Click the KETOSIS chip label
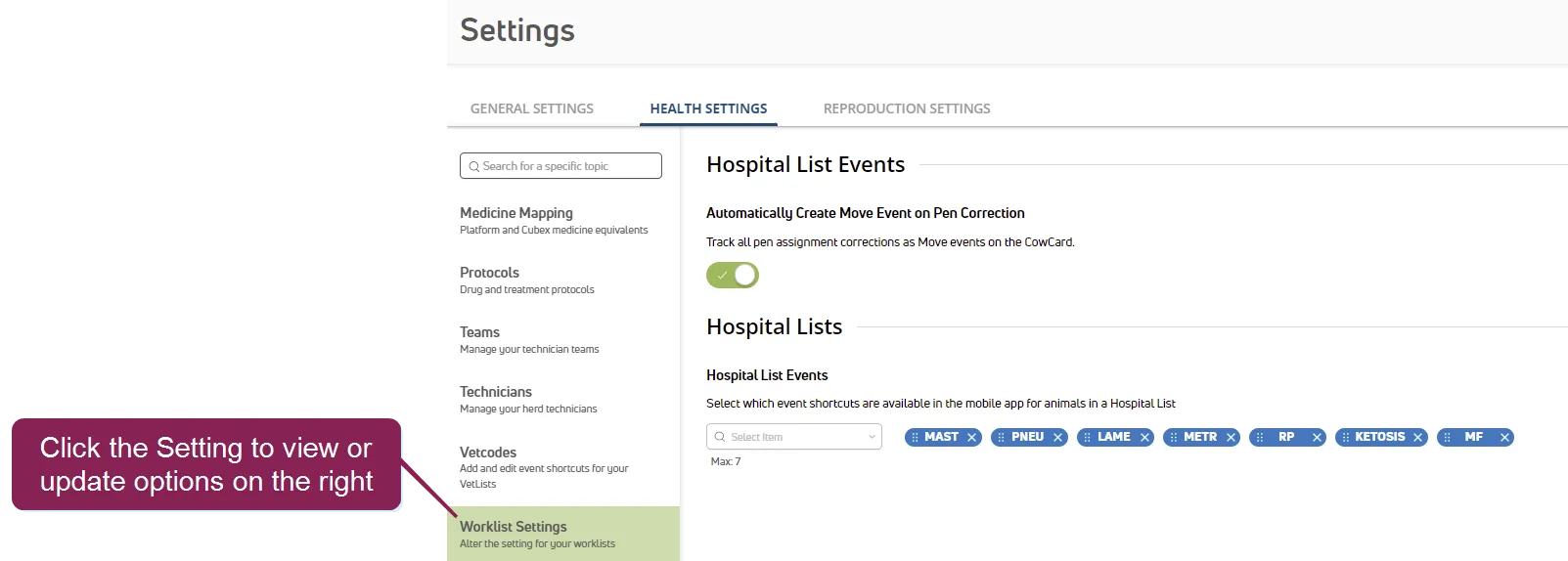The width and height of the screenshot is (1568, 561). (1380, 437)
